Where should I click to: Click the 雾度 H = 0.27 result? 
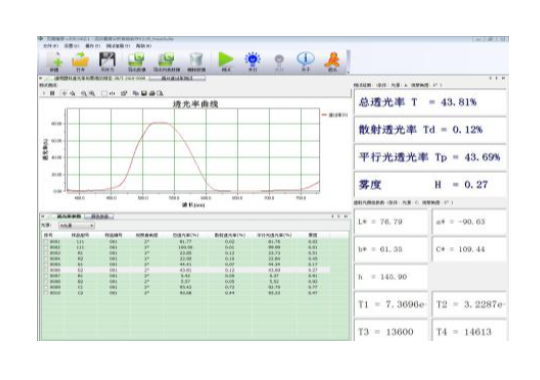(430, 185)
